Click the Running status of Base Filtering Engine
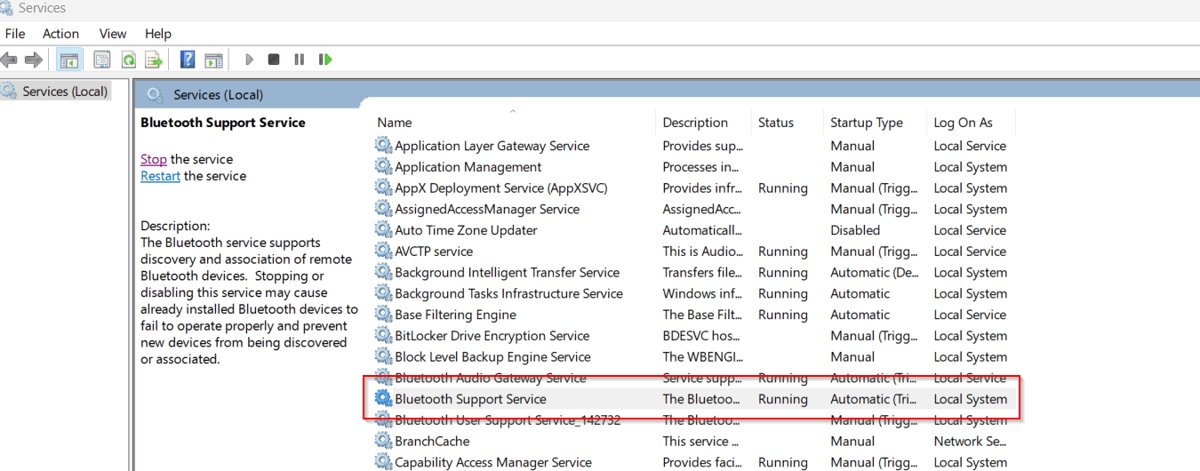Viewport: 1200px width, 471px height. click(783, 314)
